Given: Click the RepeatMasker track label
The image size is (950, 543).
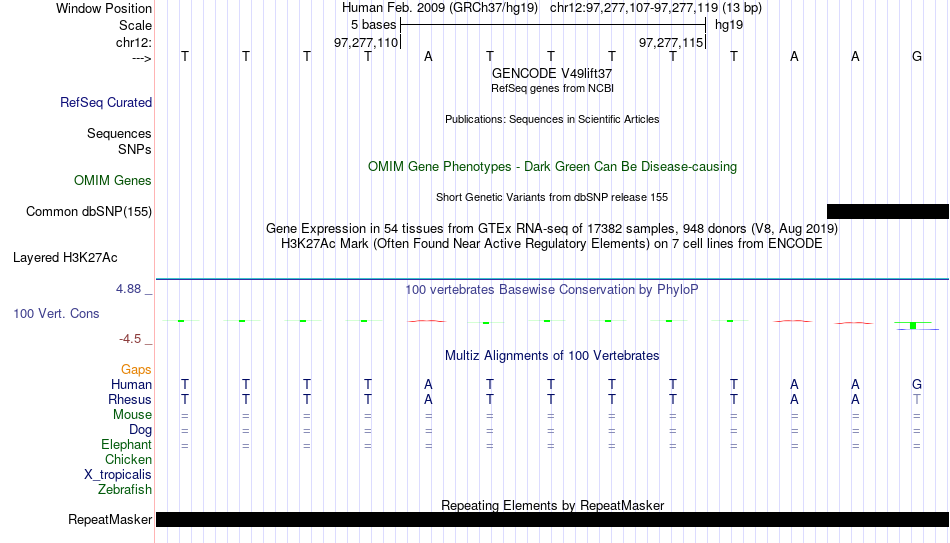Looking at the screenshot, I should pos(110,520).
